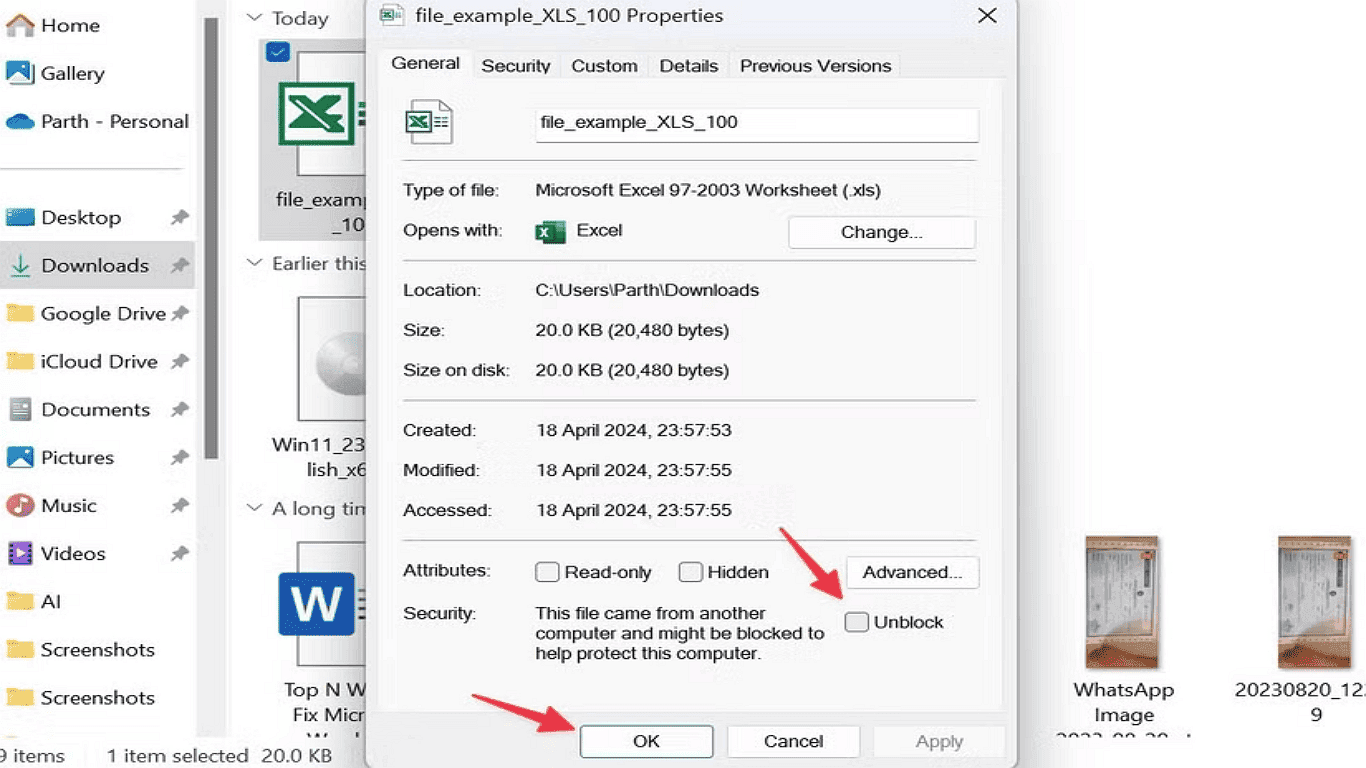This screenshot has width=1366, height=768.
Task: Click the Modified date value
Action: (x=633, y=470)
